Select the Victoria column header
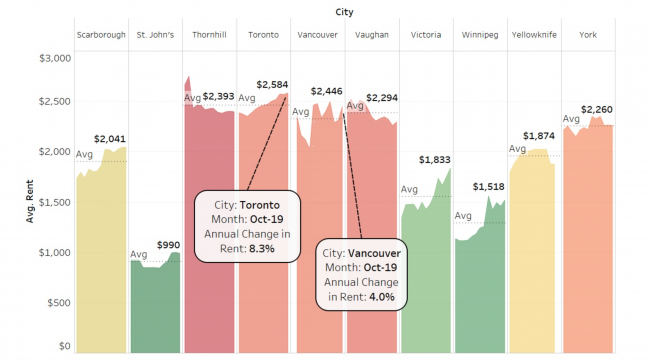 pyautogui.click(x=426, y=35)
